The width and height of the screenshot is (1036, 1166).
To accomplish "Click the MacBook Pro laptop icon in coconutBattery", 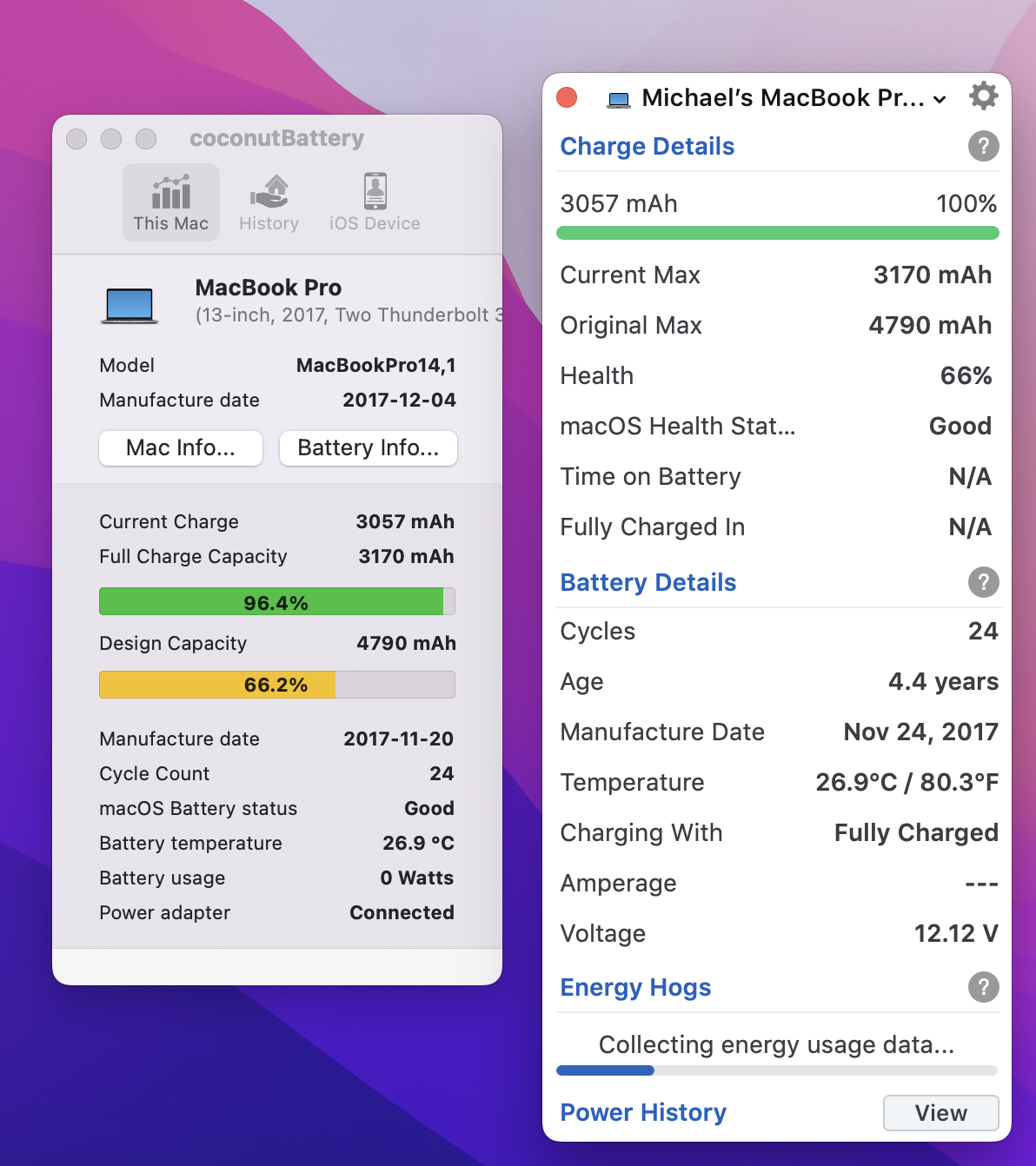I will [x=129, y=306].
